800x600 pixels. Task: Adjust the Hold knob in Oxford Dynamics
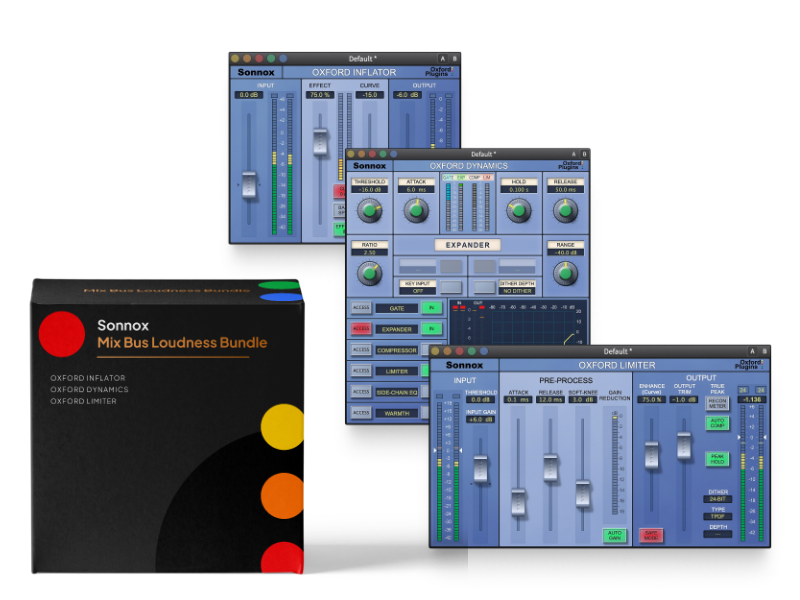(x=518, y=210)
